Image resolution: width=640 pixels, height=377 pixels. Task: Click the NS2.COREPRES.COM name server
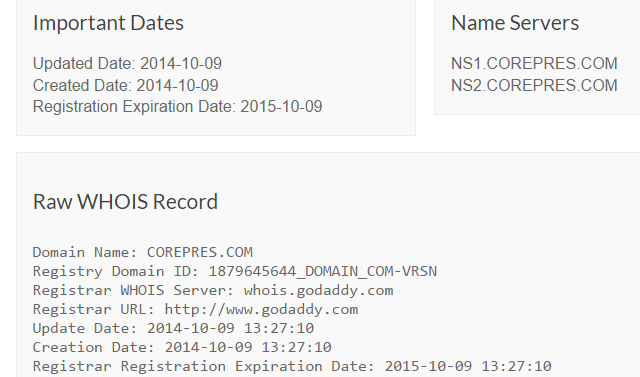pyautogui.click(x=534, y=86)
